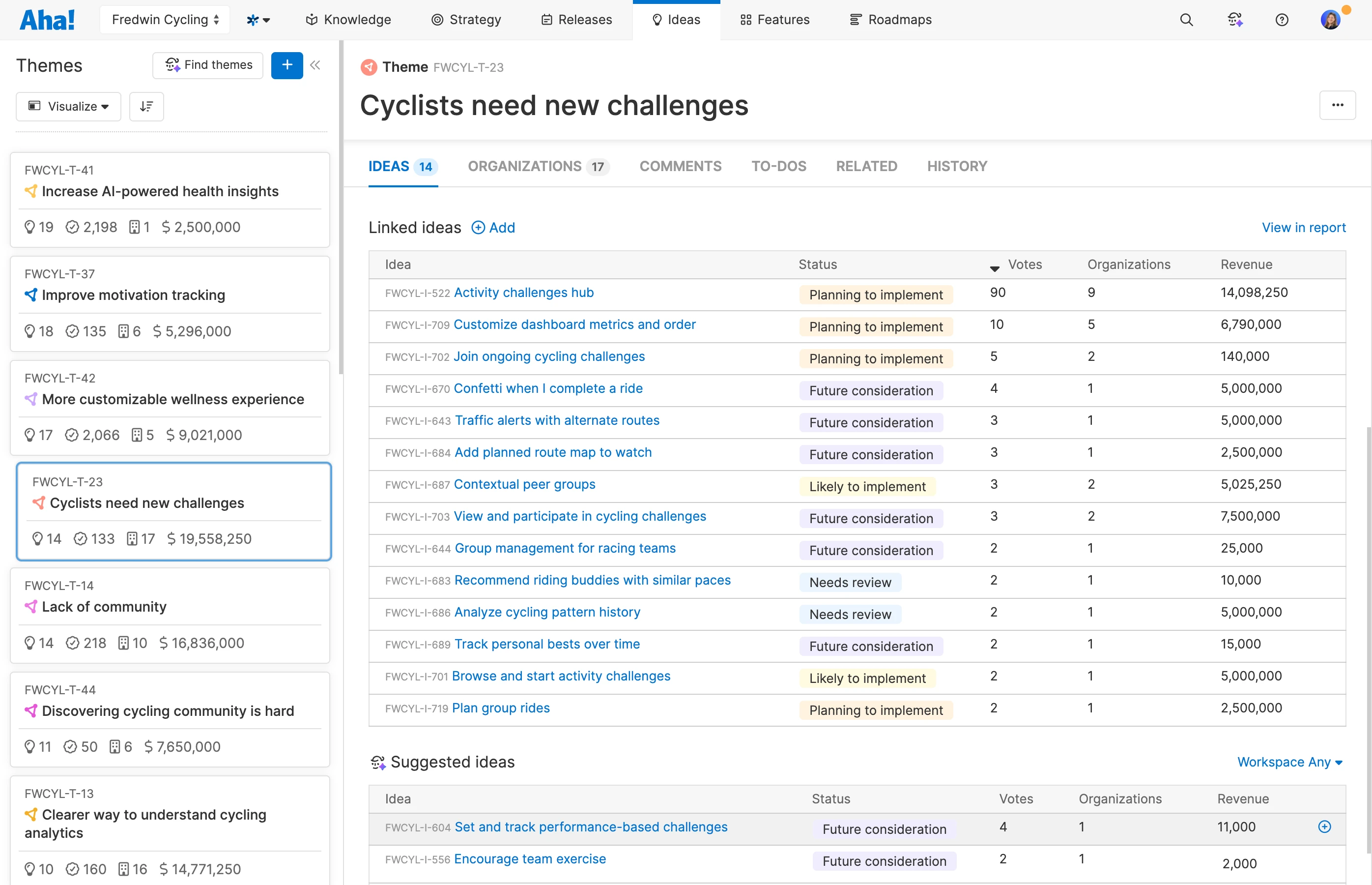Go to the Knowledge menu
Screen dimensions: 1372x885
(x=348, y=20)
